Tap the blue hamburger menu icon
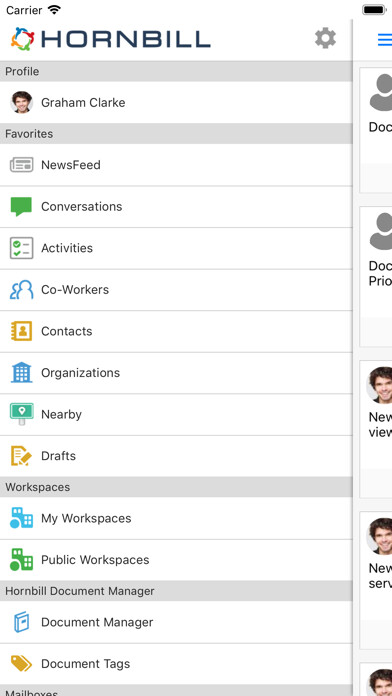Viewport: 392px width, 696px height. 384,40
